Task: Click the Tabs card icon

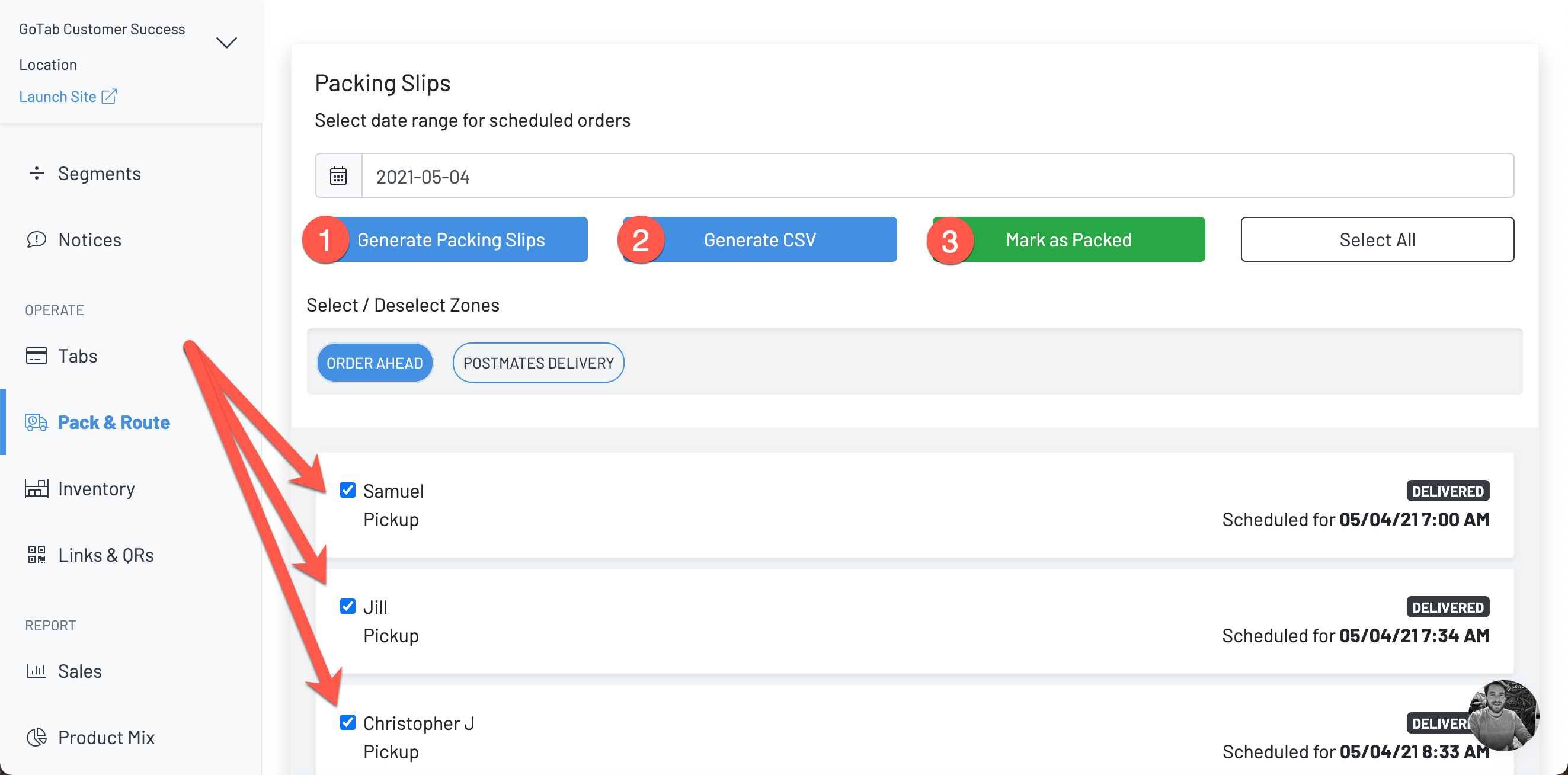Action: pos(37,356)
